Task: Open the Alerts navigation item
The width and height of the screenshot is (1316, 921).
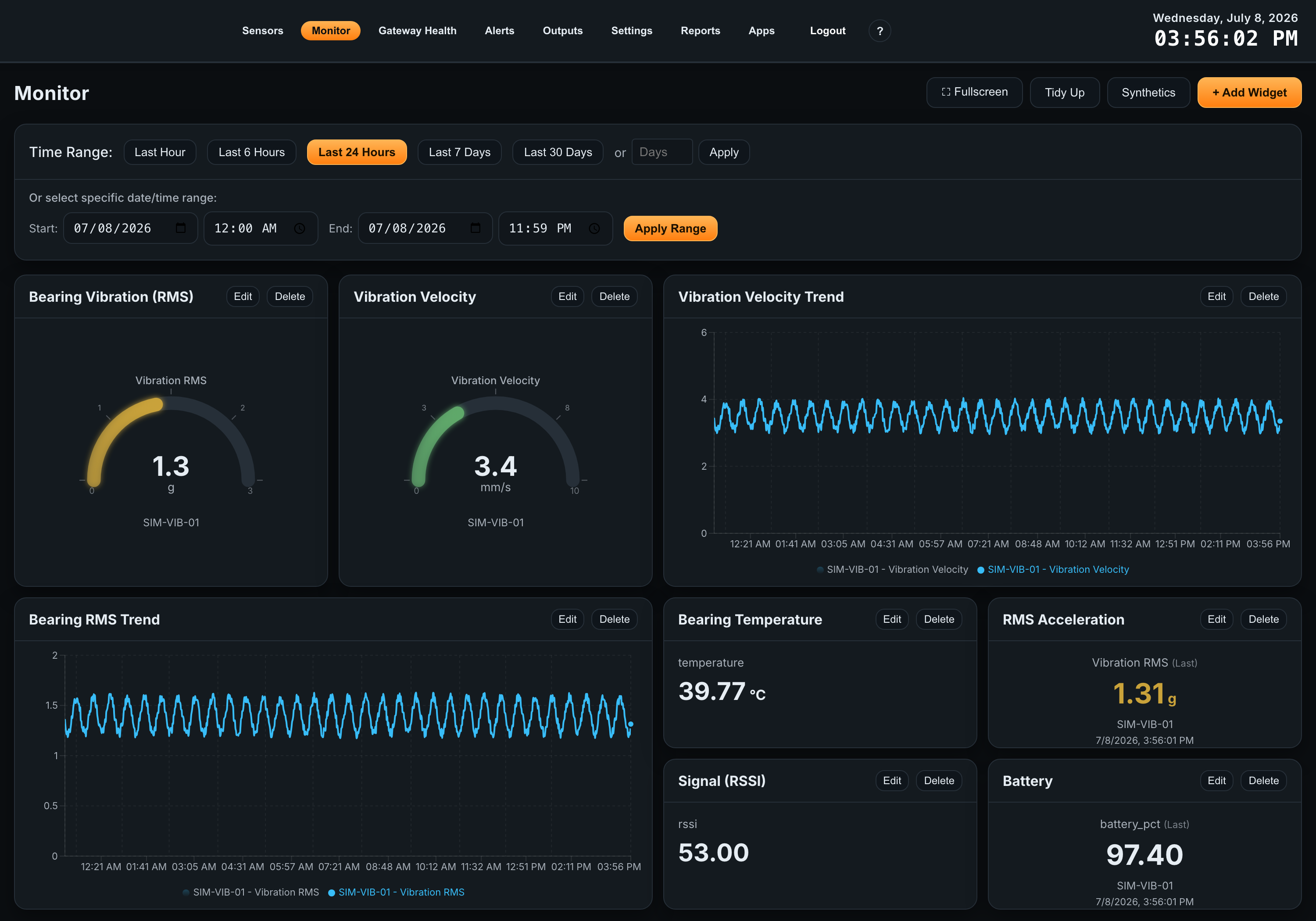Action: tap(499, 31)
